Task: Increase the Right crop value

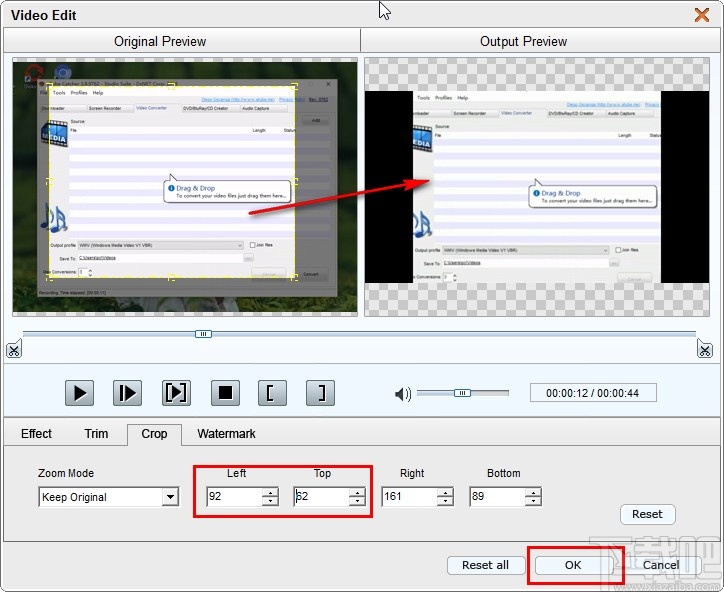Action: tap(446, 492)
